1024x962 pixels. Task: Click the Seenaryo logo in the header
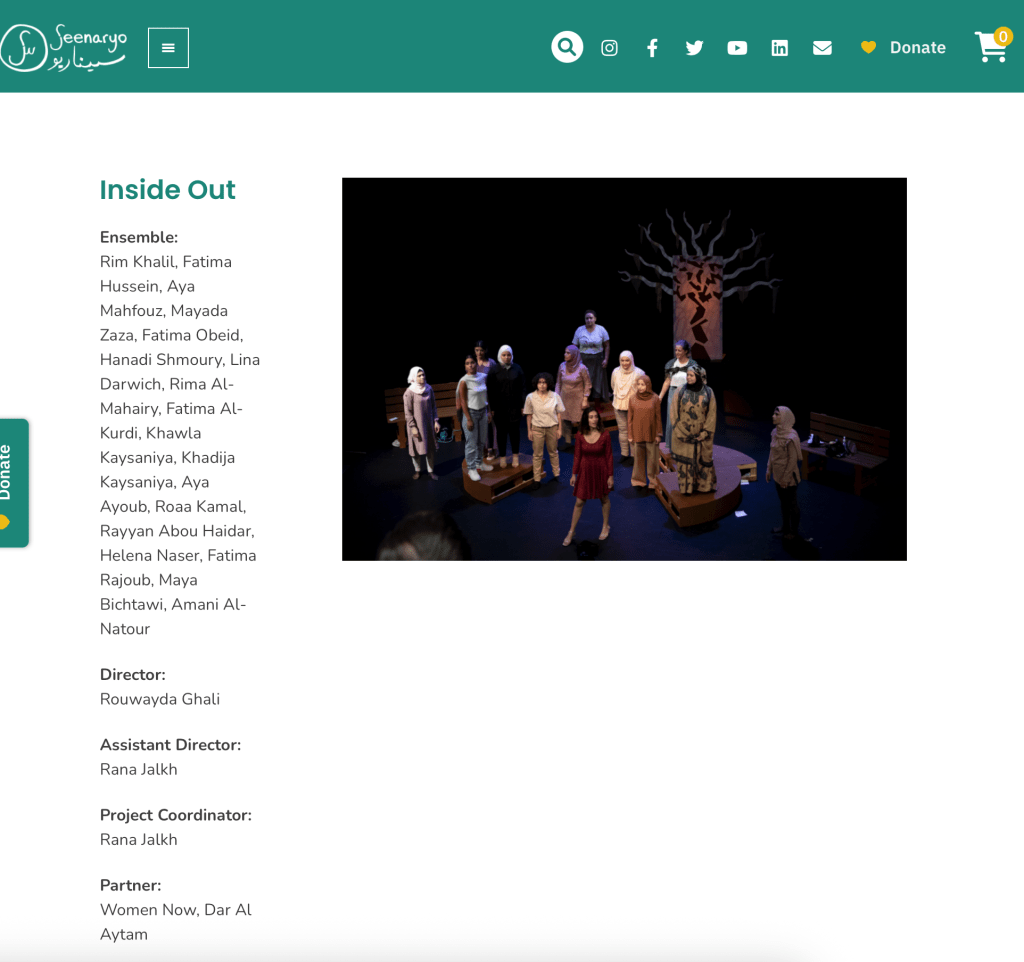[63, 47]
